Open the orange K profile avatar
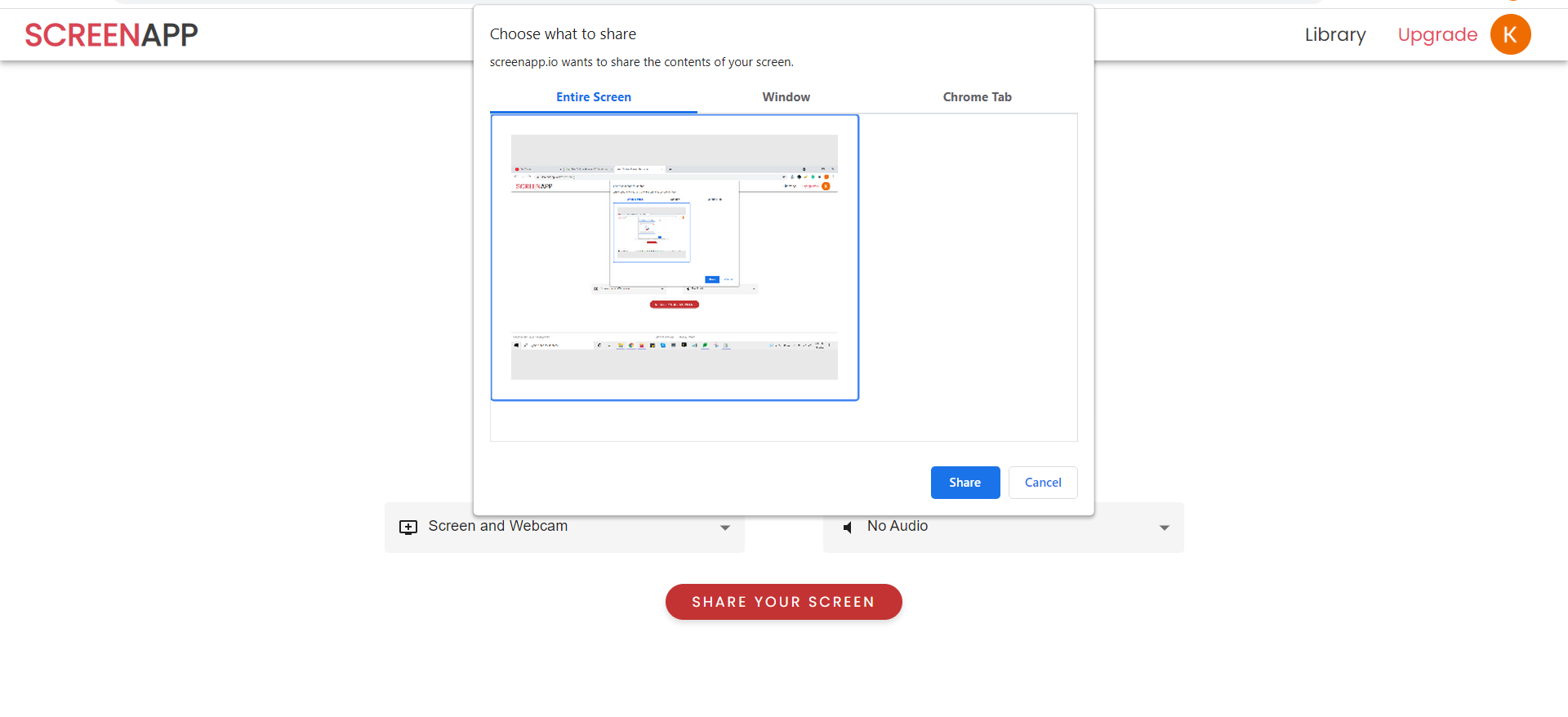 pos(1510,35)
